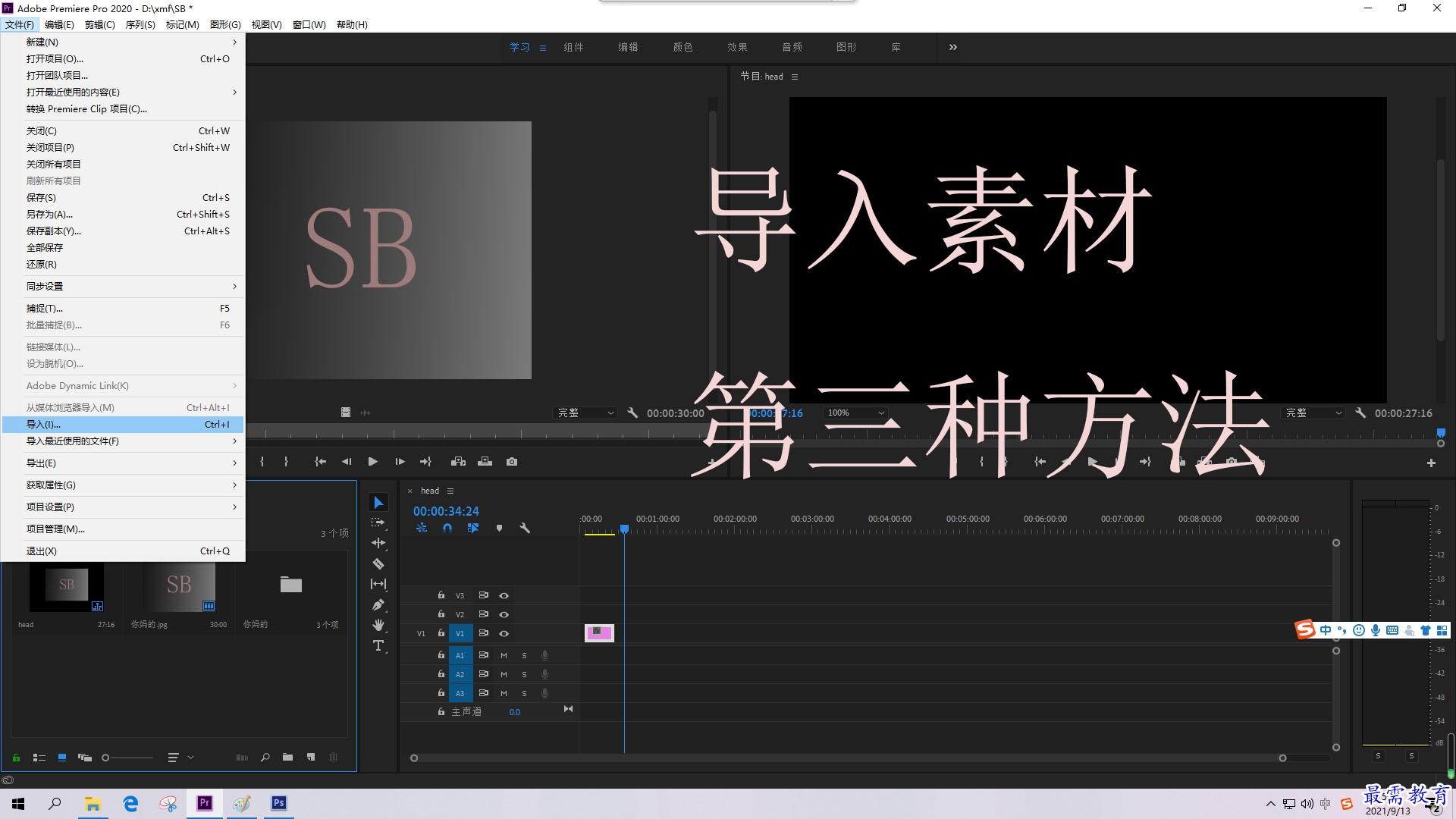Open program monitor settings wrench
1456x819 pixels.
(1360, 413)
